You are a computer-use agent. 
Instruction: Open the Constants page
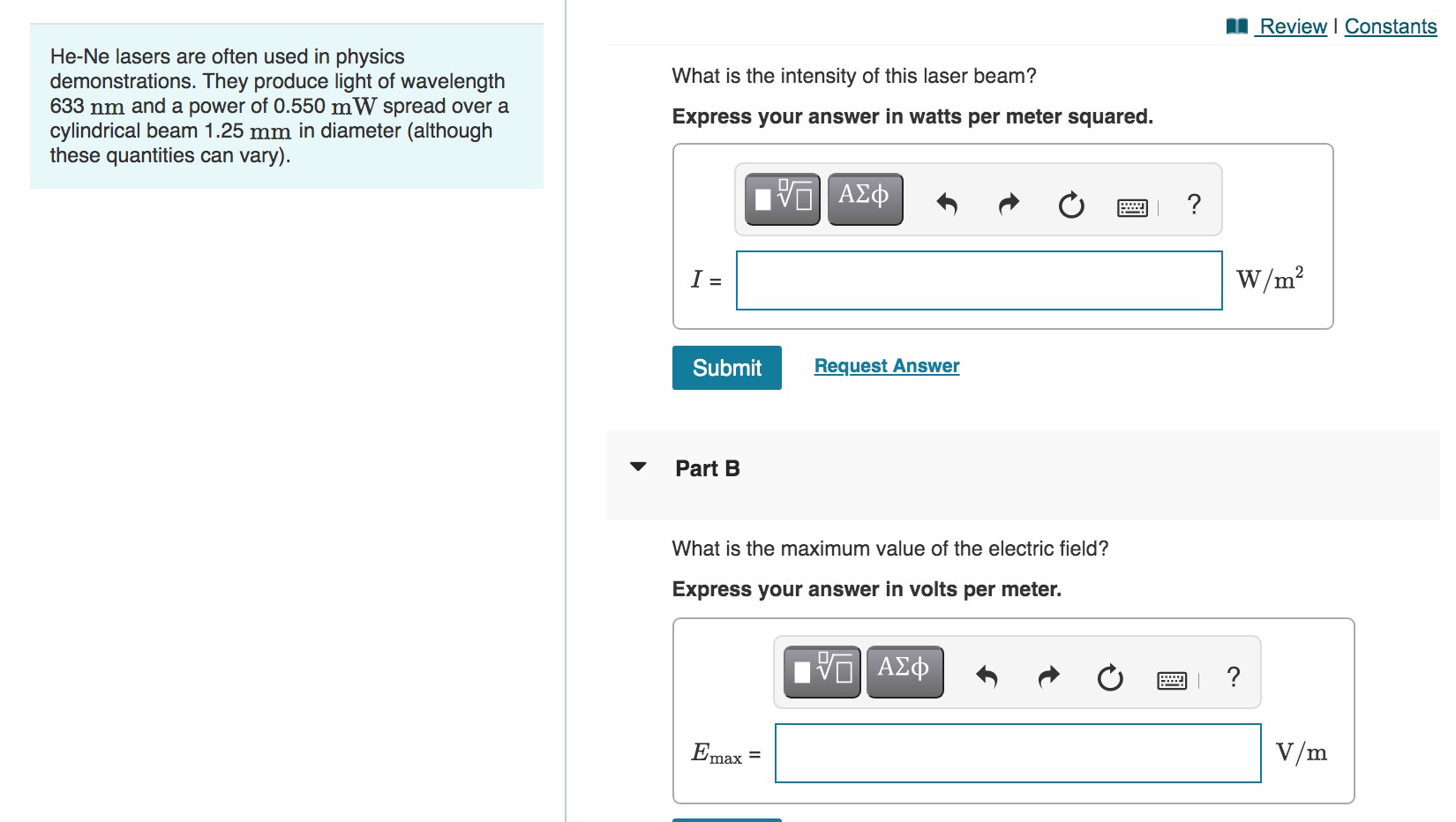coord(1390,26)
